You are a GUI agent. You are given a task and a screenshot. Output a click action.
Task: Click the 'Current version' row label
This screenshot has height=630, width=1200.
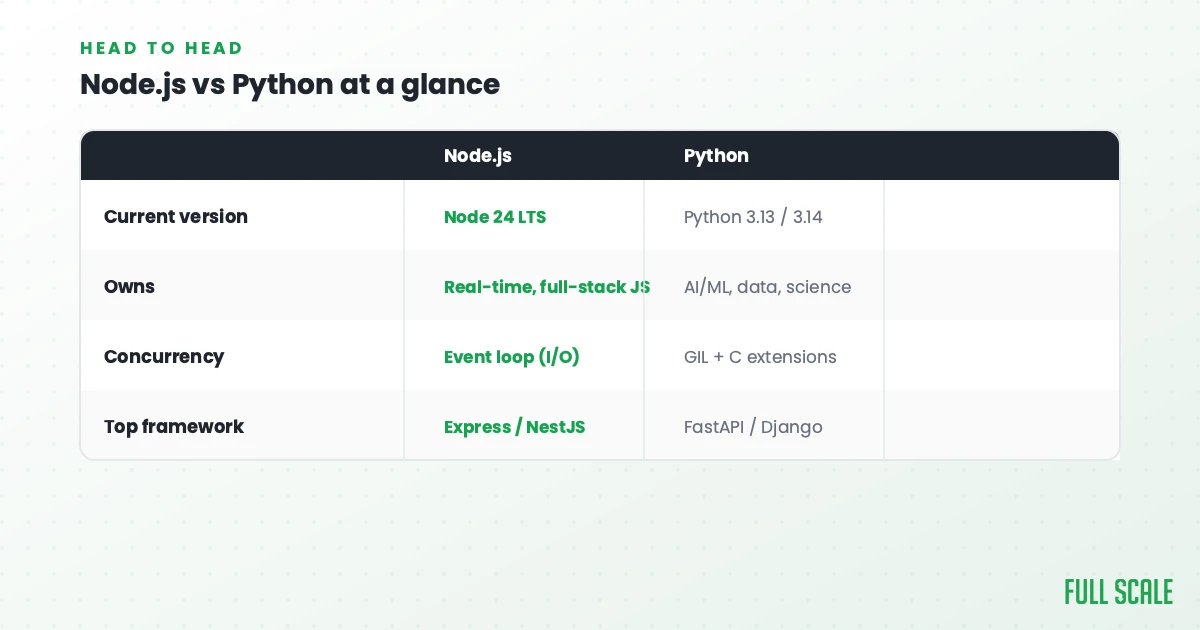[x=176, y=216]
